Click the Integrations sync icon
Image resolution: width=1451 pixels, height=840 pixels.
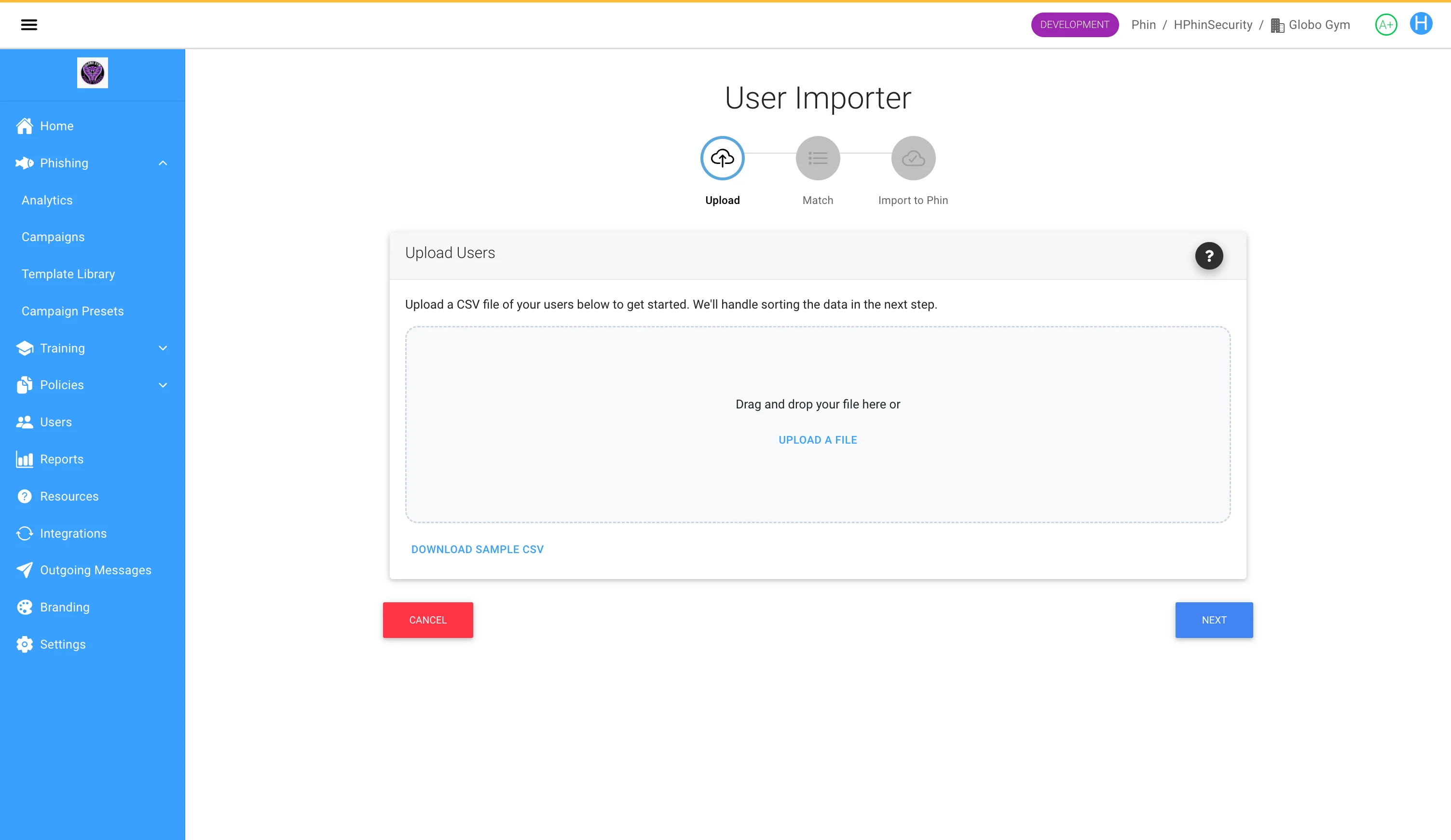coord(24,534)
